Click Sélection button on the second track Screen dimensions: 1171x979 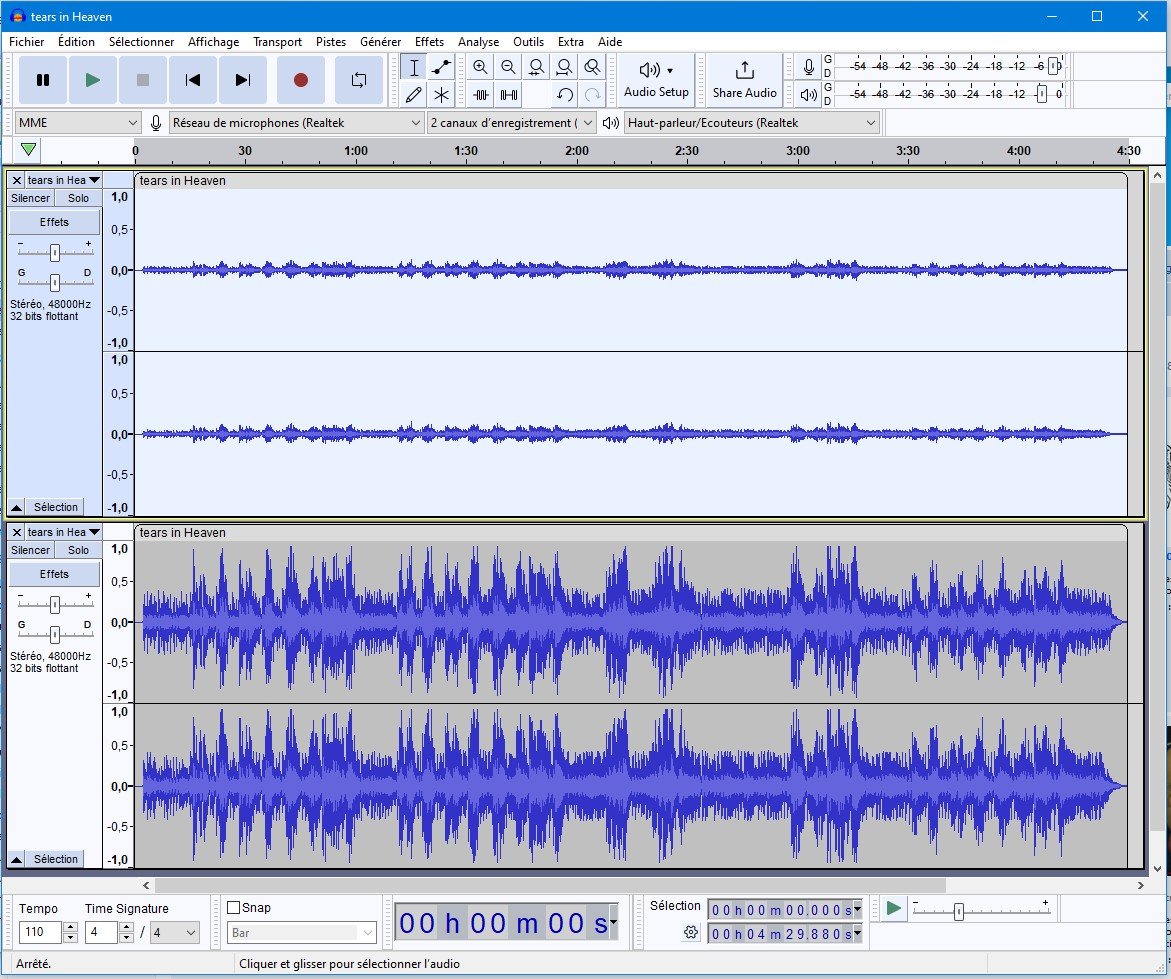(x=55, y=859)
